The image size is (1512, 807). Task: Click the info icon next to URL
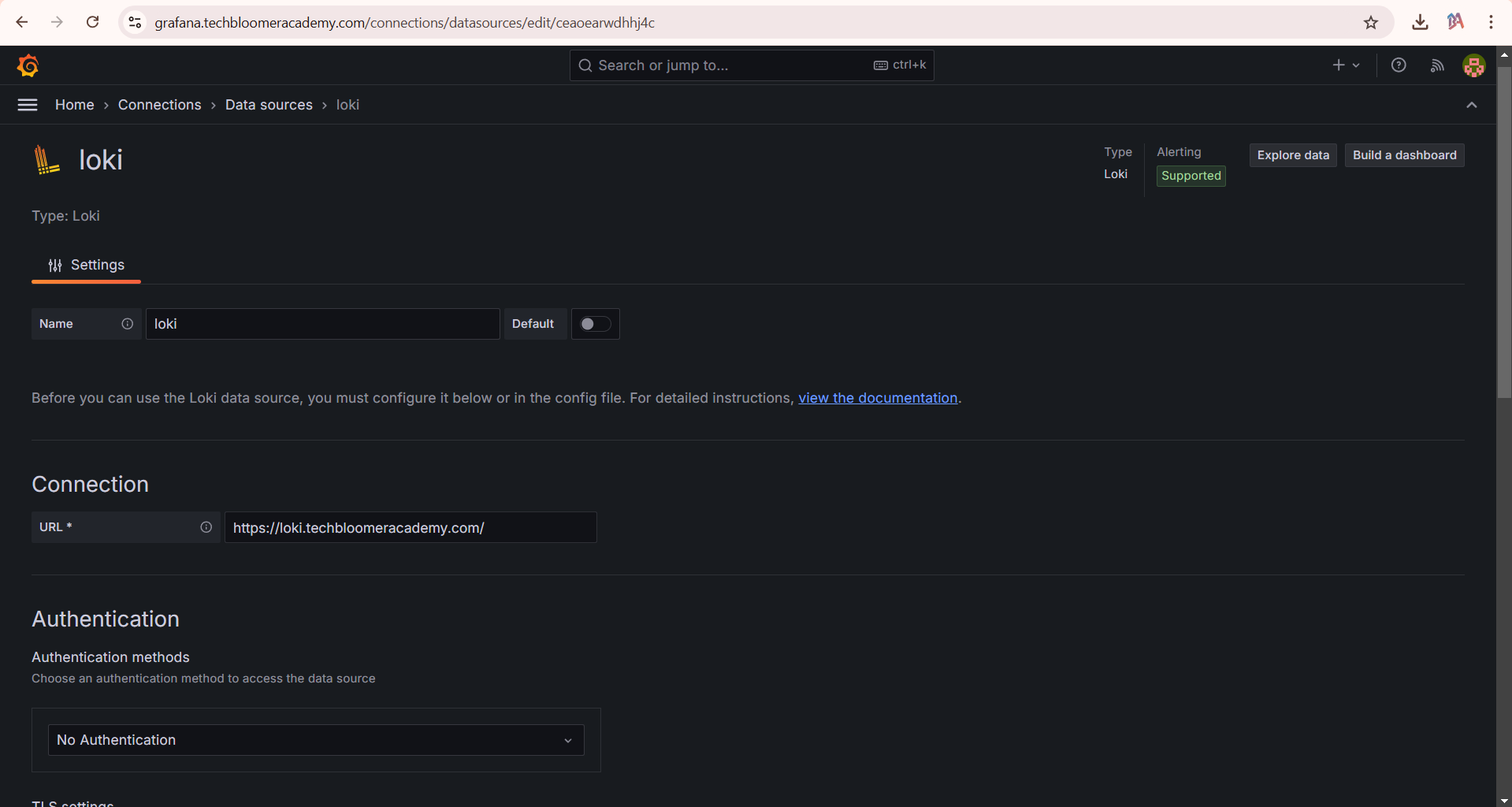[x=206, y=526]
